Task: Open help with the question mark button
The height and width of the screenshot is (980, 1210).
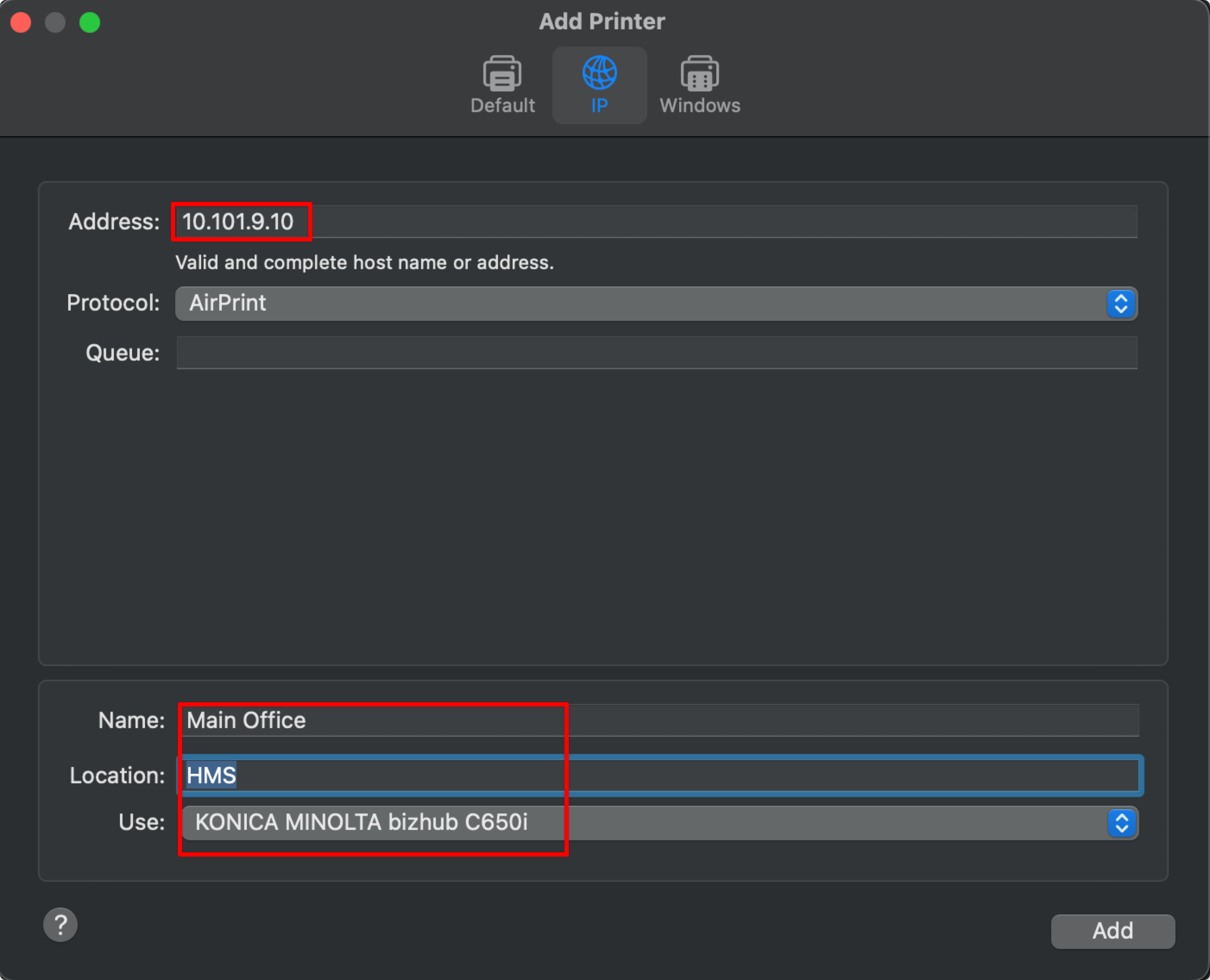Action: pyautogui.click(x=60, y=925)
